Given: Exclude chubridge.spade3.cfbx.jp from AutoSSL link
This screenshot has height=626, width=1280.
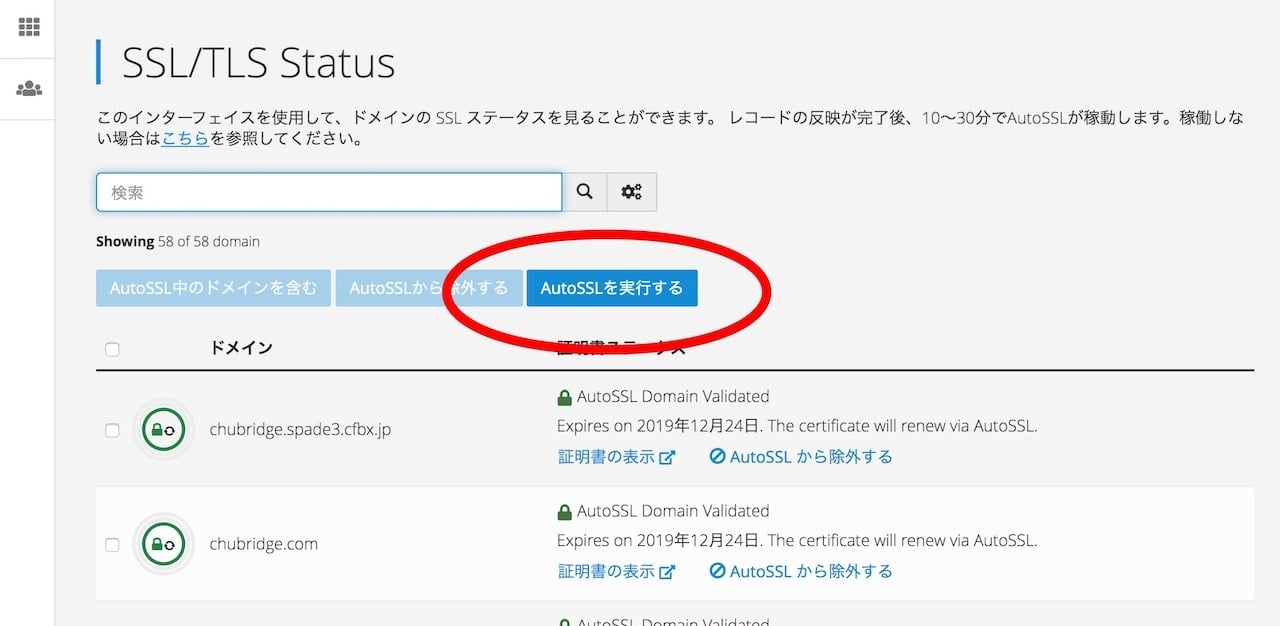Looking at the screenshot, I should 801,456.
